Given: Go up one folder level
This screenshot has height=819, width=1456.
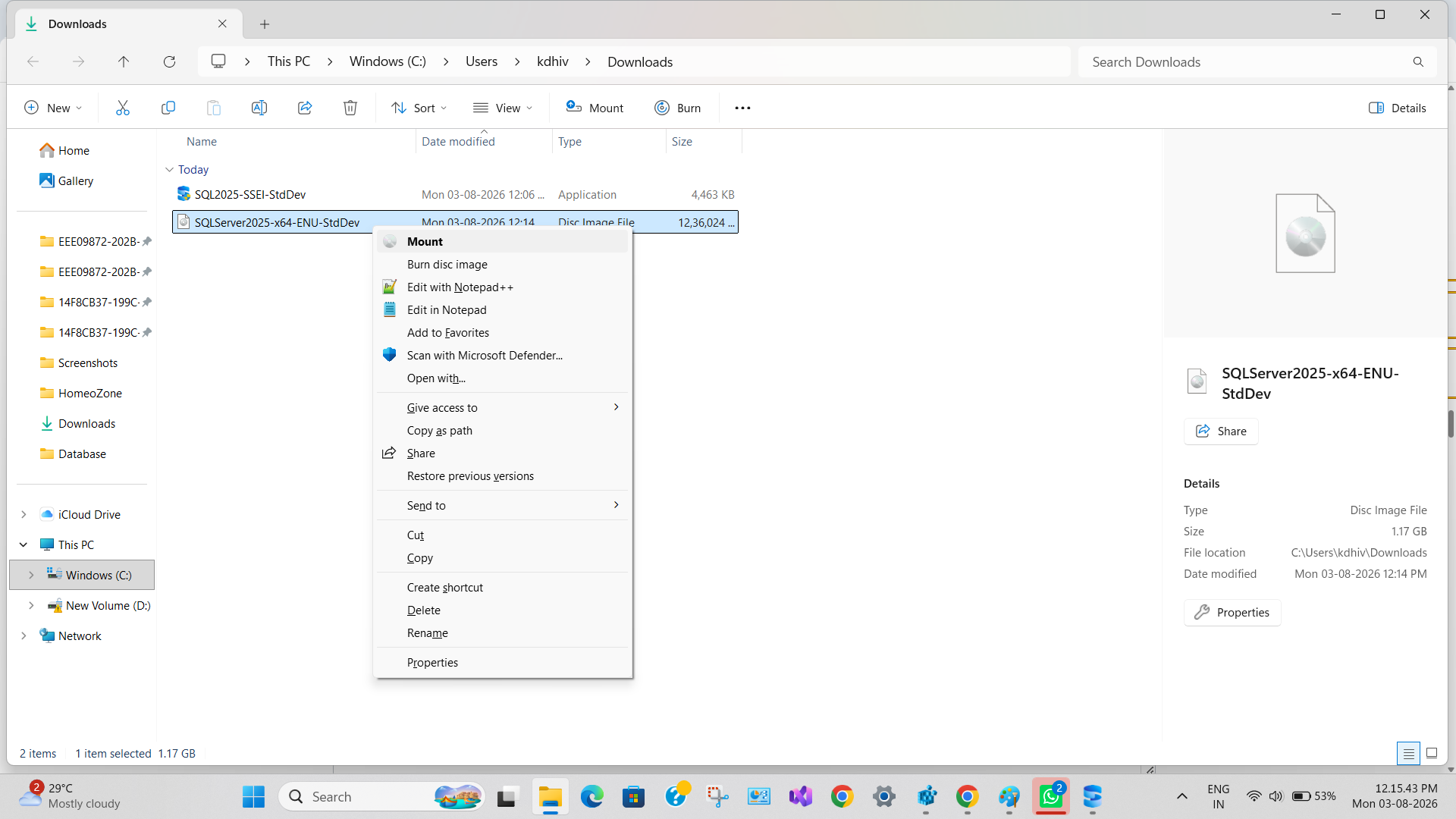Looking at the screenshot, I should tap(124, 62).
